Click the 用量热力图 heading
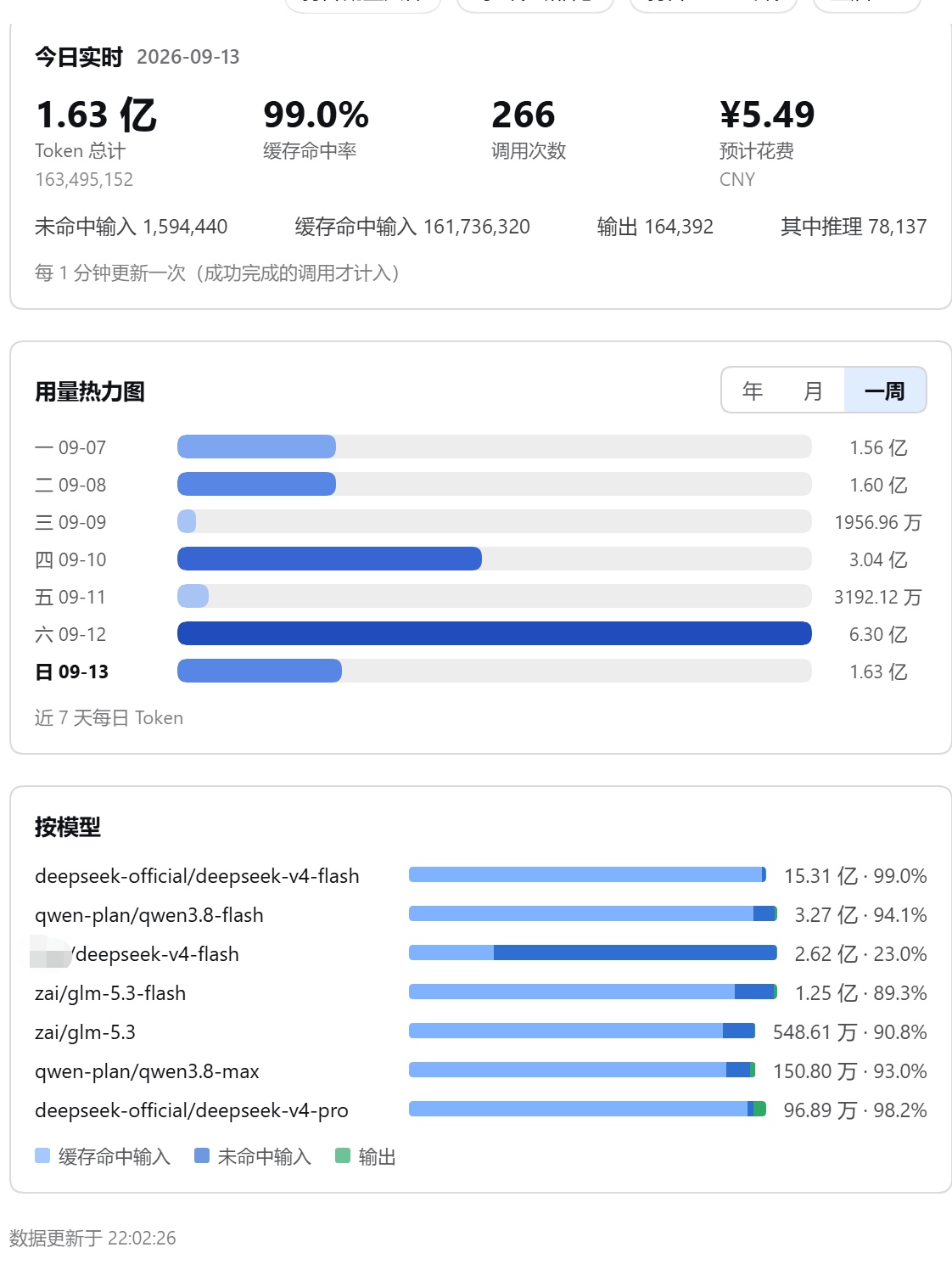 point(90,391)
